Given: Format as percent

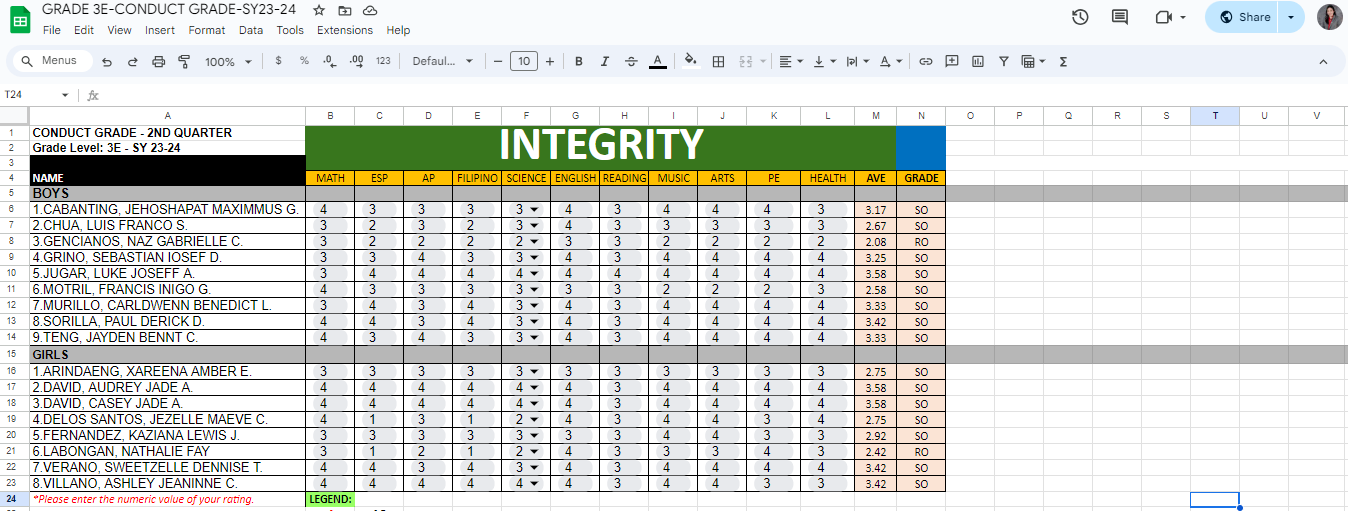Looking at the screenshot, I should 304,62.
